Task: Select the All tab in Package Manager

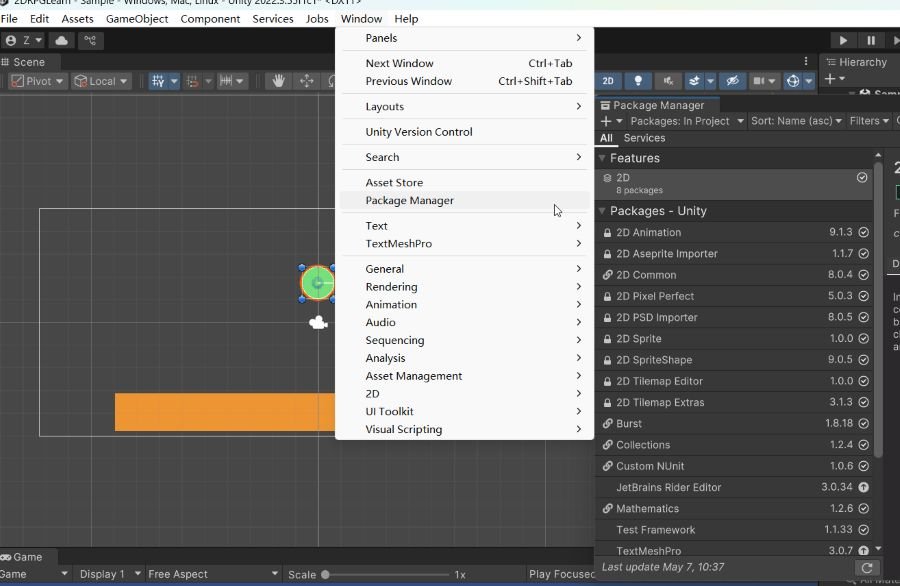Action: [x=606, y=138]
